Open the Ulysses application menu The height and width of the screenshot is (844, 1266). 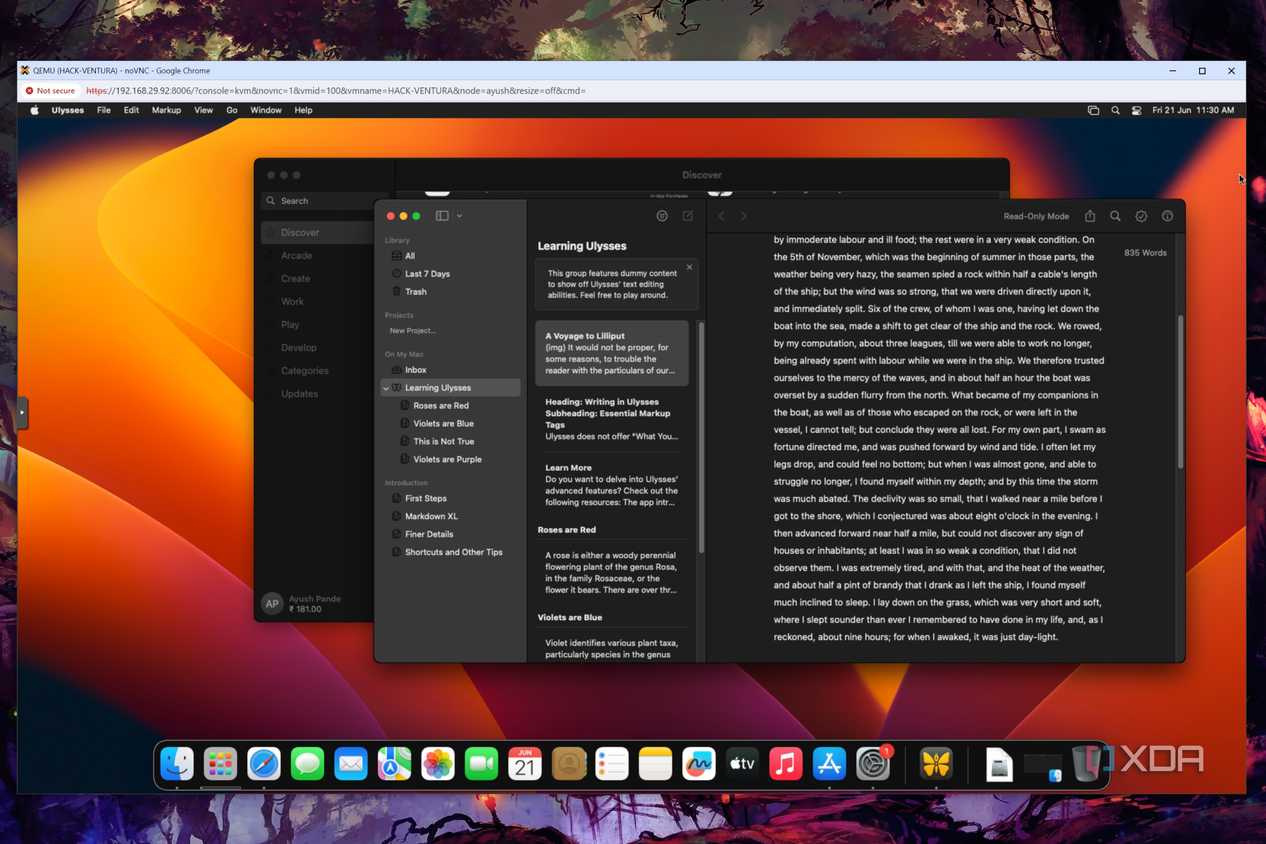68,111
